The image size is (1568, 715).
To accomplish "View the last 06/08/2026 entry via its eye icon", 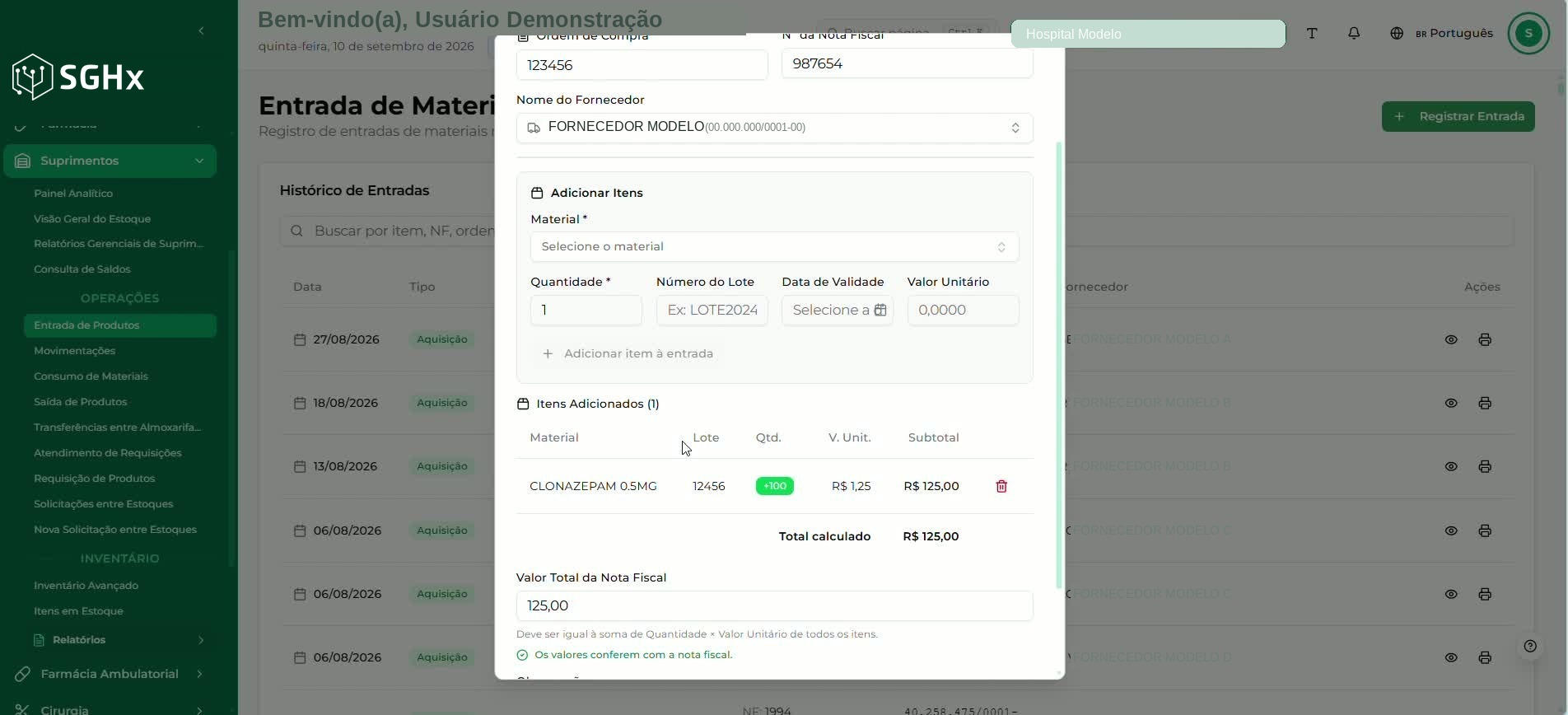I will click(1451, 657).
